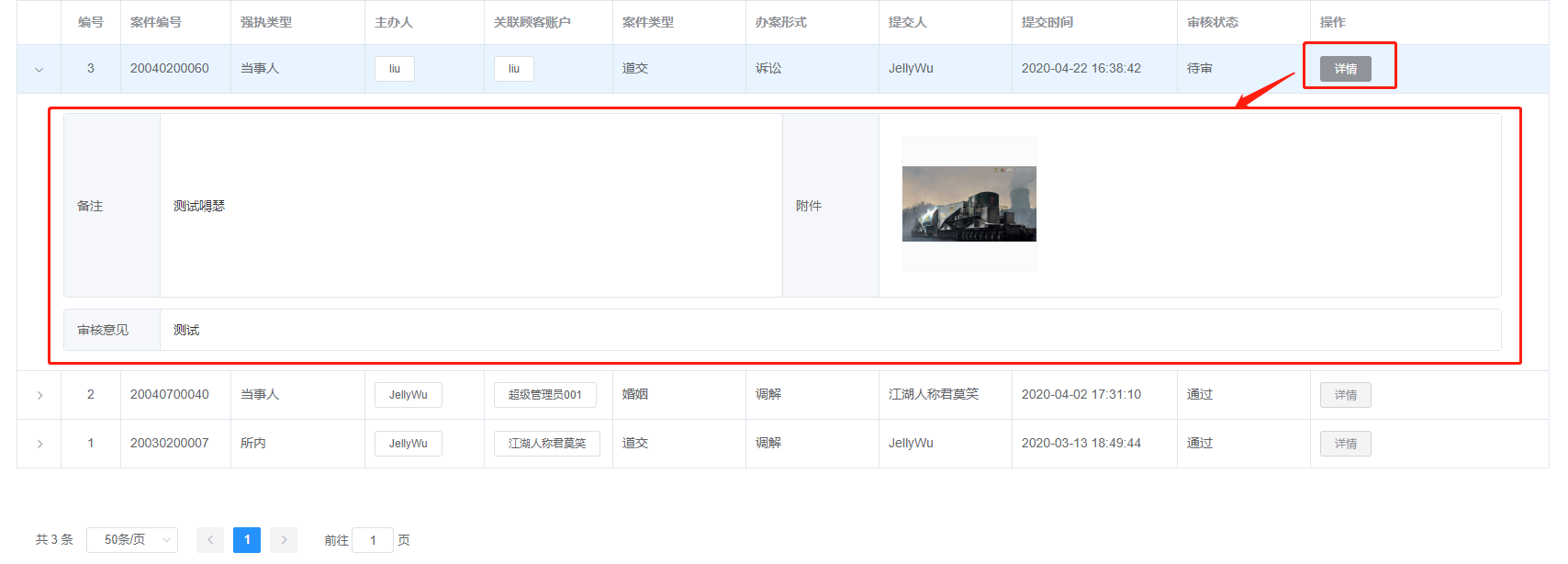Click case number 20040200060
Viewport: 1568px width, 564px height.
pos(170,68)
